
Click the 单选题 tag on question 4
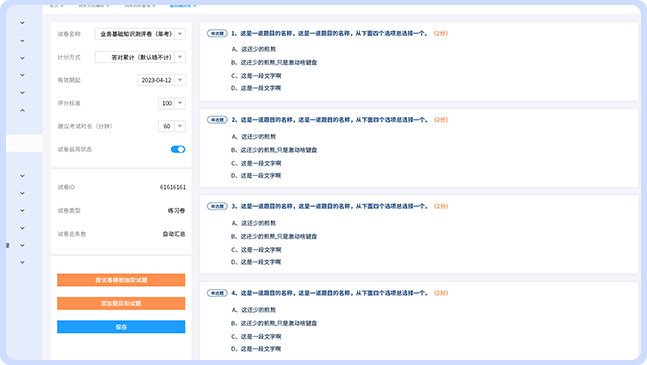pyautogui.click(x=217, y=293)
